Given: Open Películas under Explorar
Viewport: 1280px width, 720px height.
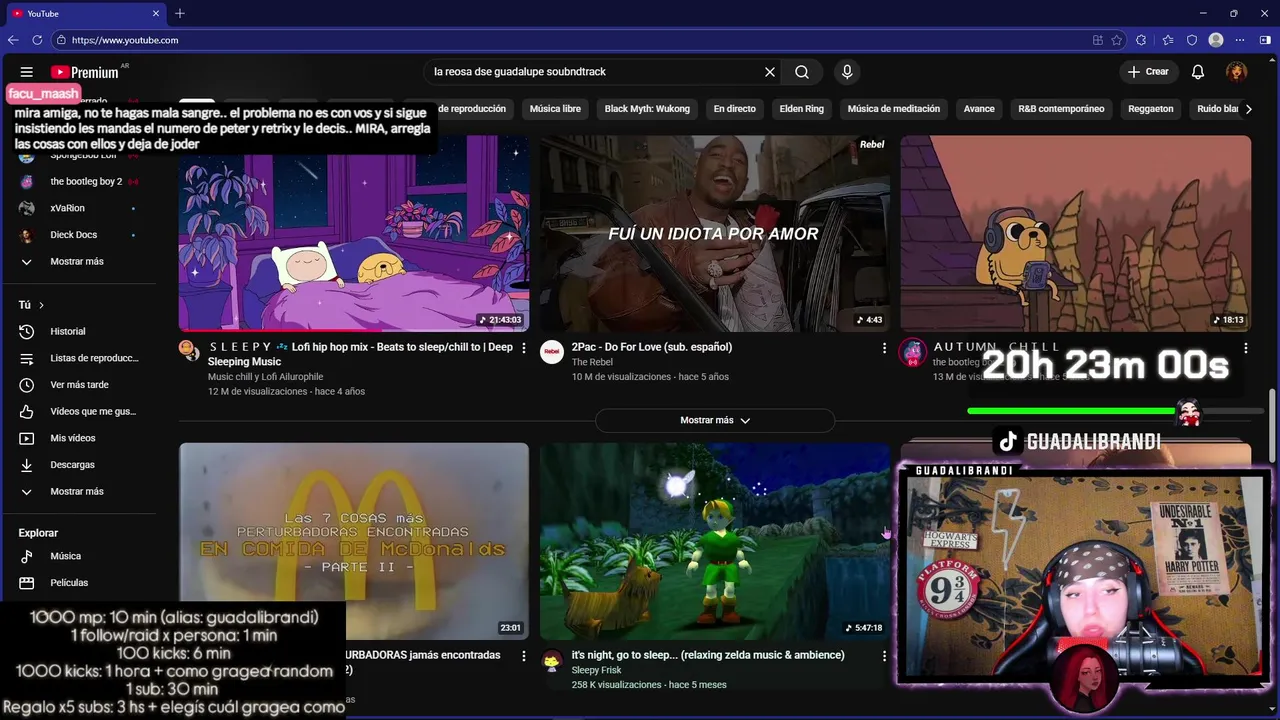Looking at the screenshot, I should (x=80, y=583).
